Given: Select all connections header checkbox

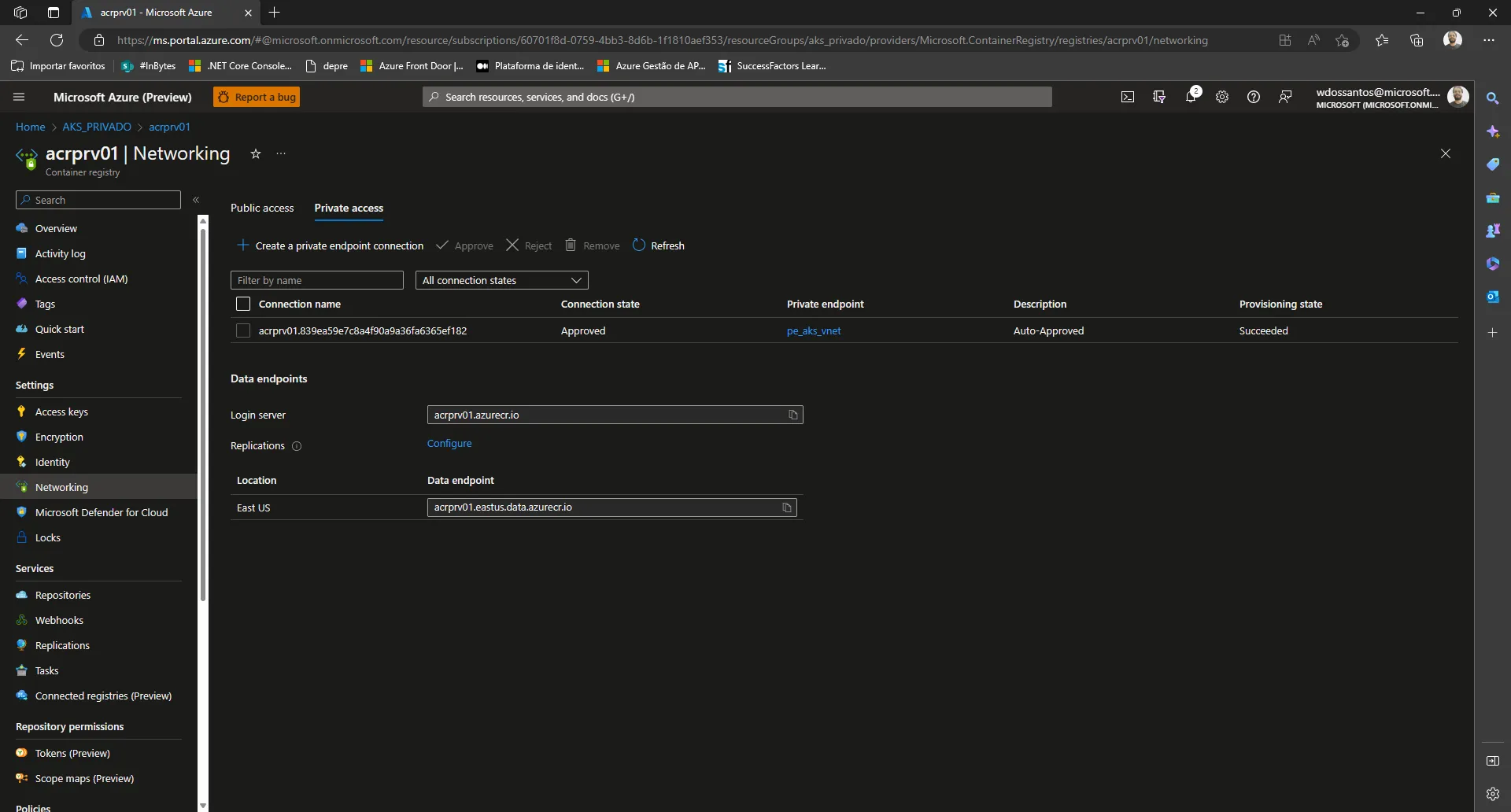Looking at the screenshot, I should [243, 304].
